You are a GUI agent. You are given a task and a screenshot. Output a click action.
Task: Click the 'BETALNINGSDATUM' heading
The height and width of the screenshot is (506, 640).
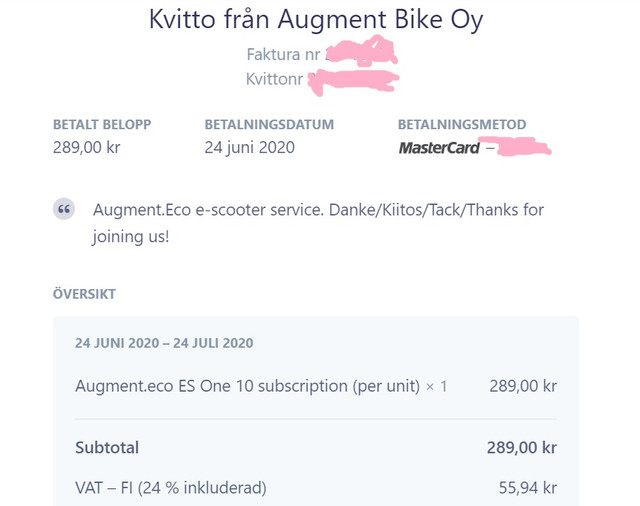pos(269,124)
